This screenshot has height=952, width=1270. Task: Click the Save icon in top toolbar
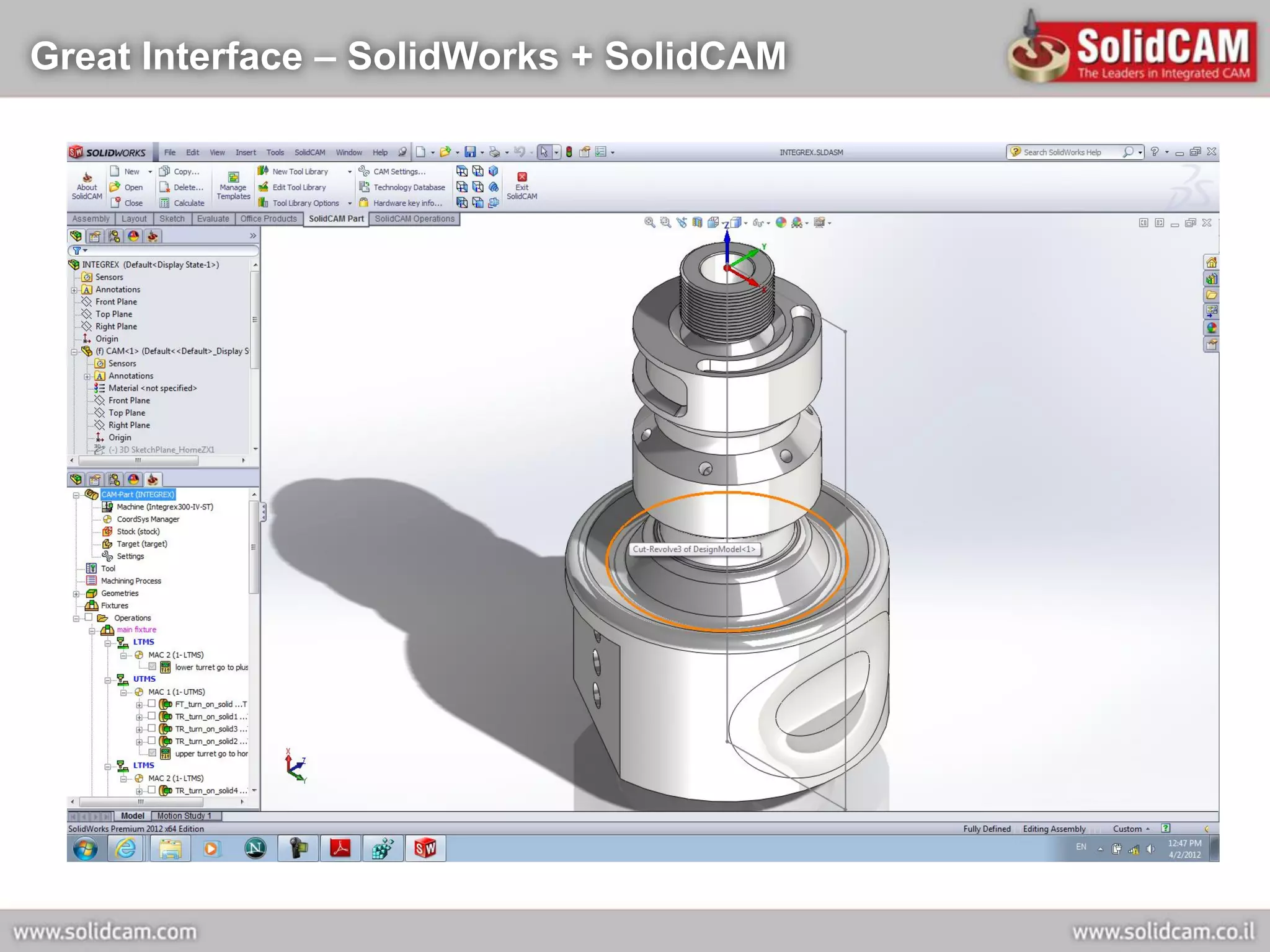[x=470, y=152]
